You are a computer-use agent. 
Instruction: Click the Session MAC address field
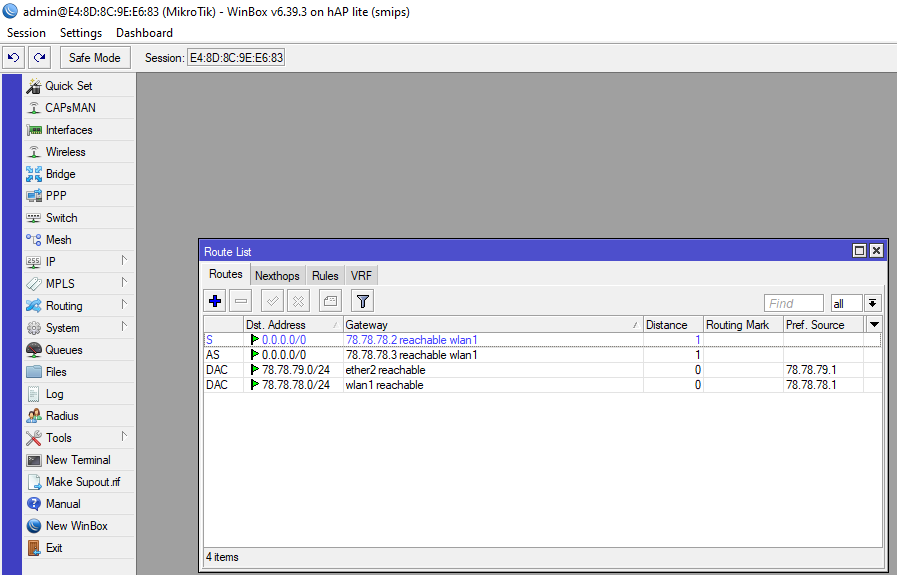(x=236, y=58)
